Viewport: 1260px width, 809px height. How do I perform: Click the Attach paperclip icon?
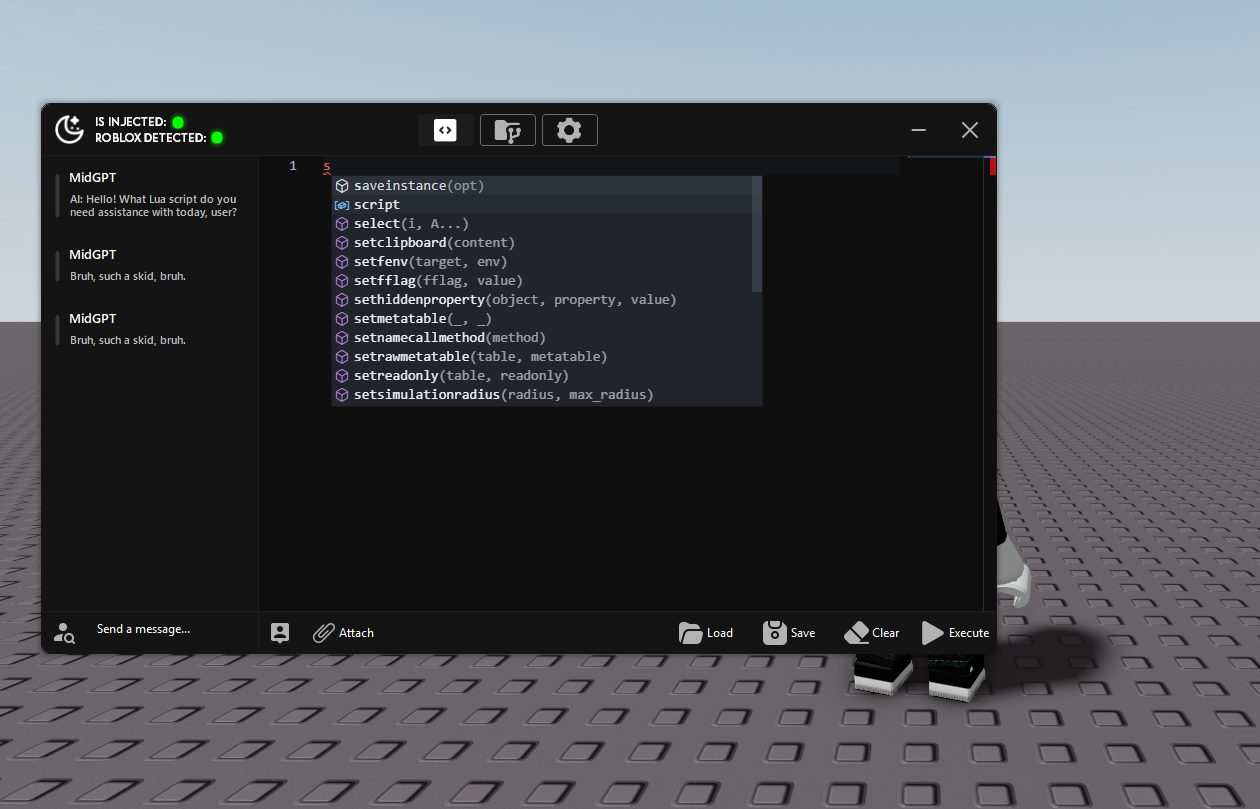[x=324, y=633]
